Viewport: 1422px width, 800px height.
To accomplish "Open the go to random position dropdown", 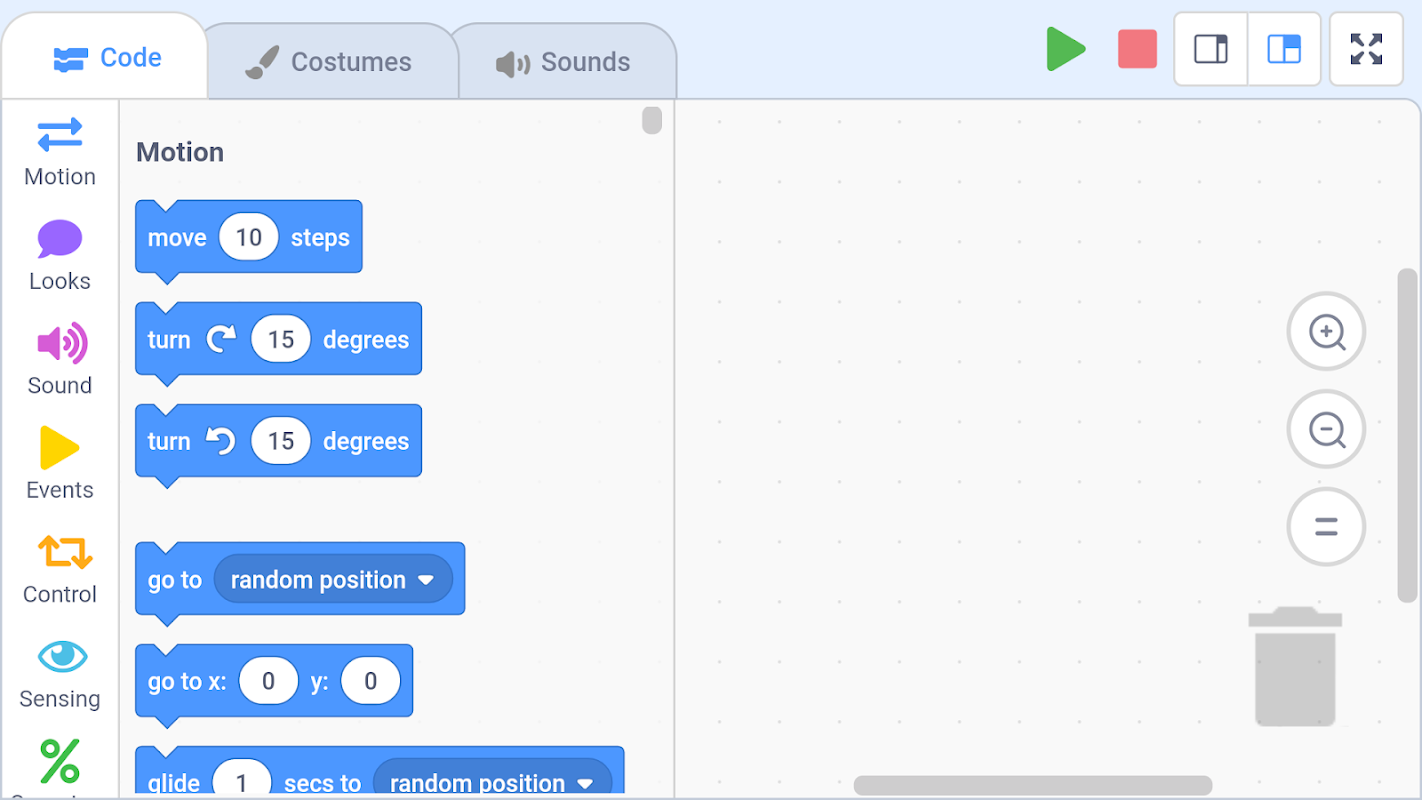I will (333, 580).
